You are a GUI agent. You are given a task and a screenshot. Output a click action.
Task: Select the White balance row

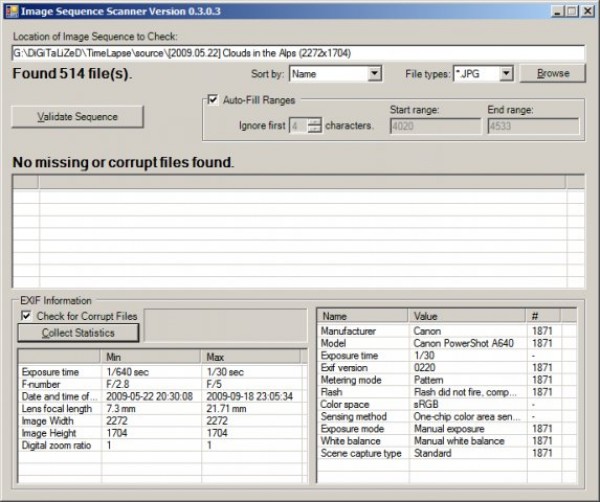(447, 441)
